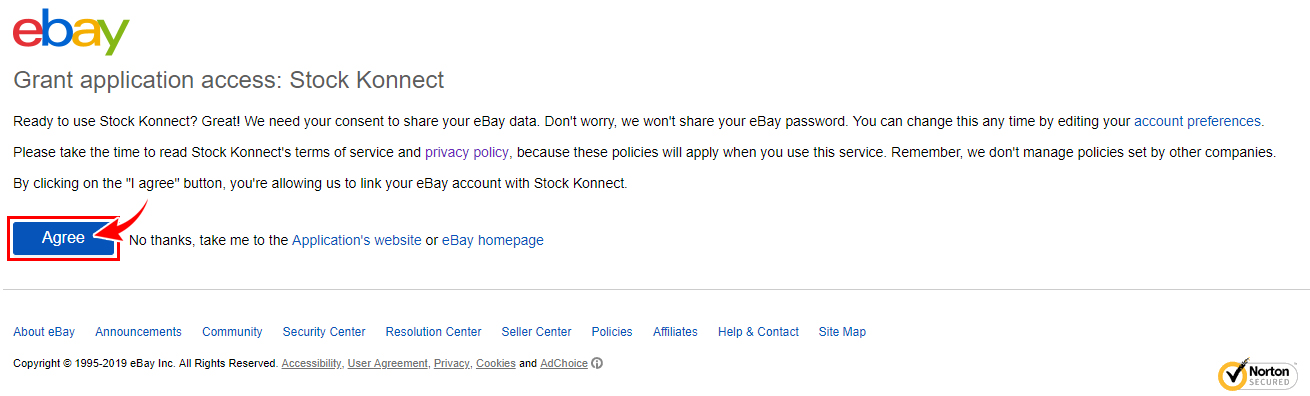Open the User Agreement link

(x=387, y=364)
